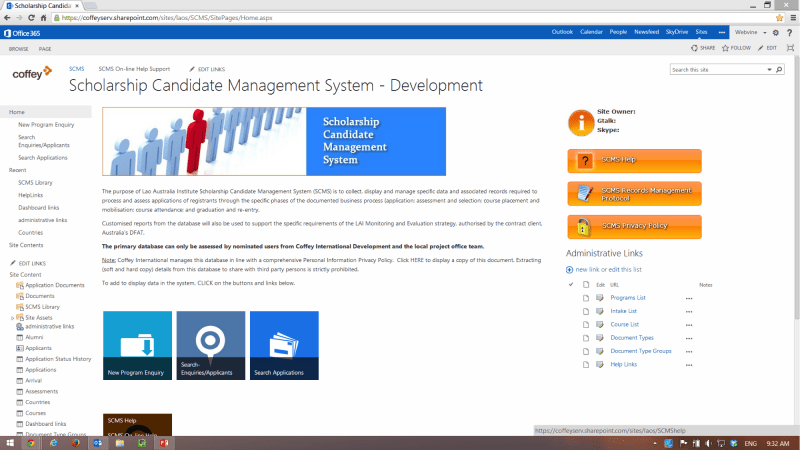Open Calendar in the Office bar
Screen dimensions: 800x450
591,32
